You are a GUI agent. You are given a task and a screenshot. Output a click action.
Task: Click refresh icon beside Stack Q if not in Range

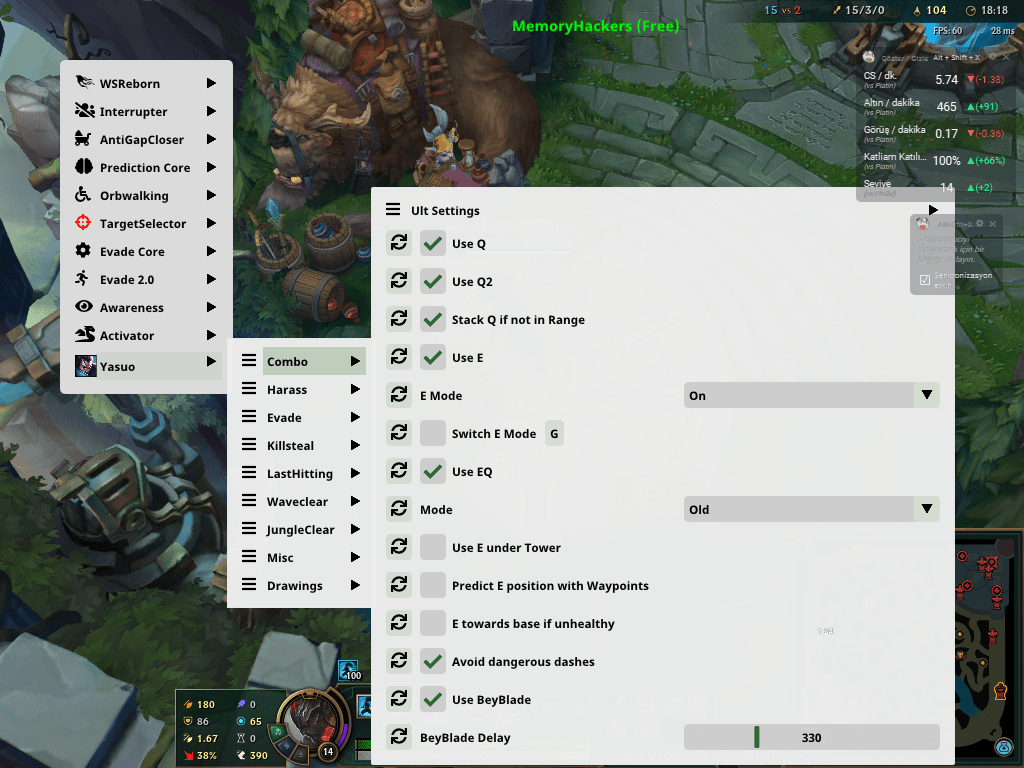tap(398, 319)
